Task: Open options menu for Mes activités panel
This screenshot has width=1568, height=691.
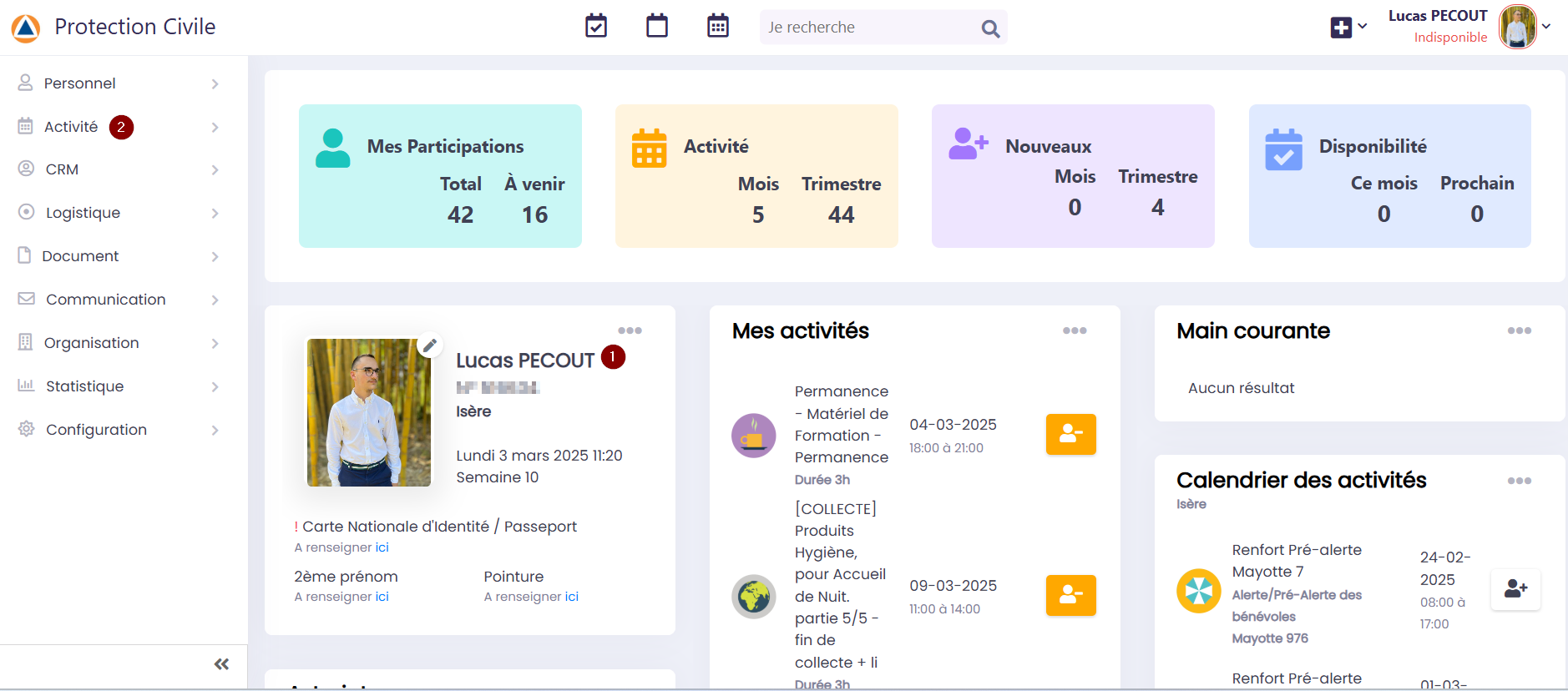Action: (x=1075, y=330)
